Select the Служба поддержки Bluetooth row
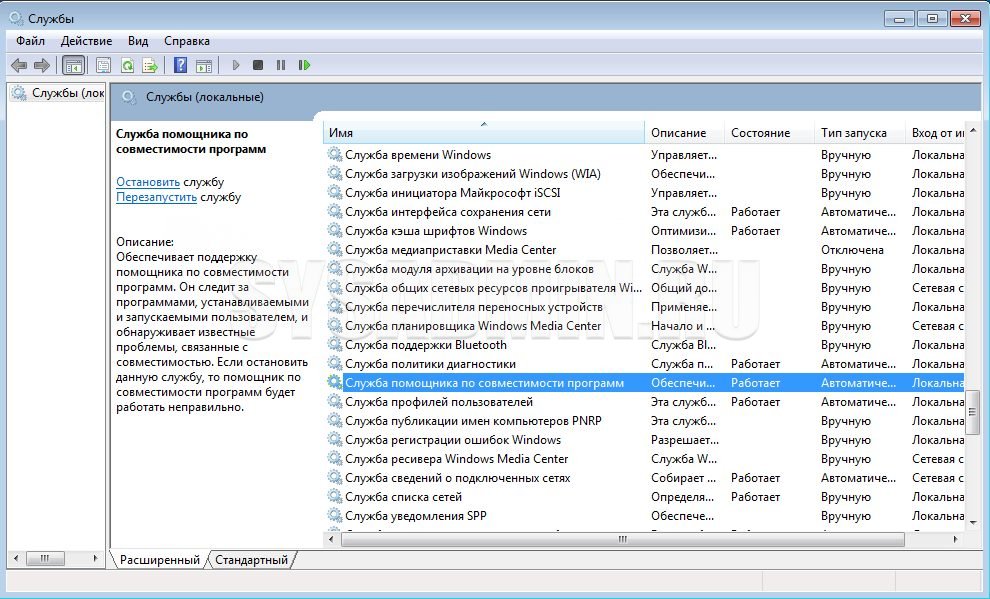Viewport: 990px width, 599px height. pos(425,345)
